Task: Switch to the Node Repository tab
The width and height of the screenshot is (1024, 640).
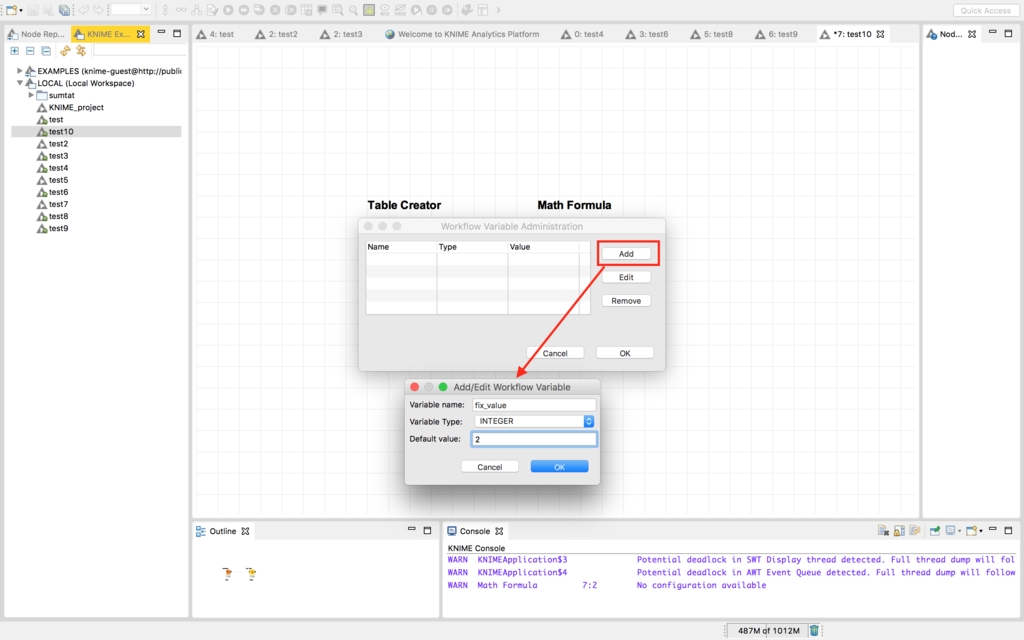Action: tap(37, 34)
